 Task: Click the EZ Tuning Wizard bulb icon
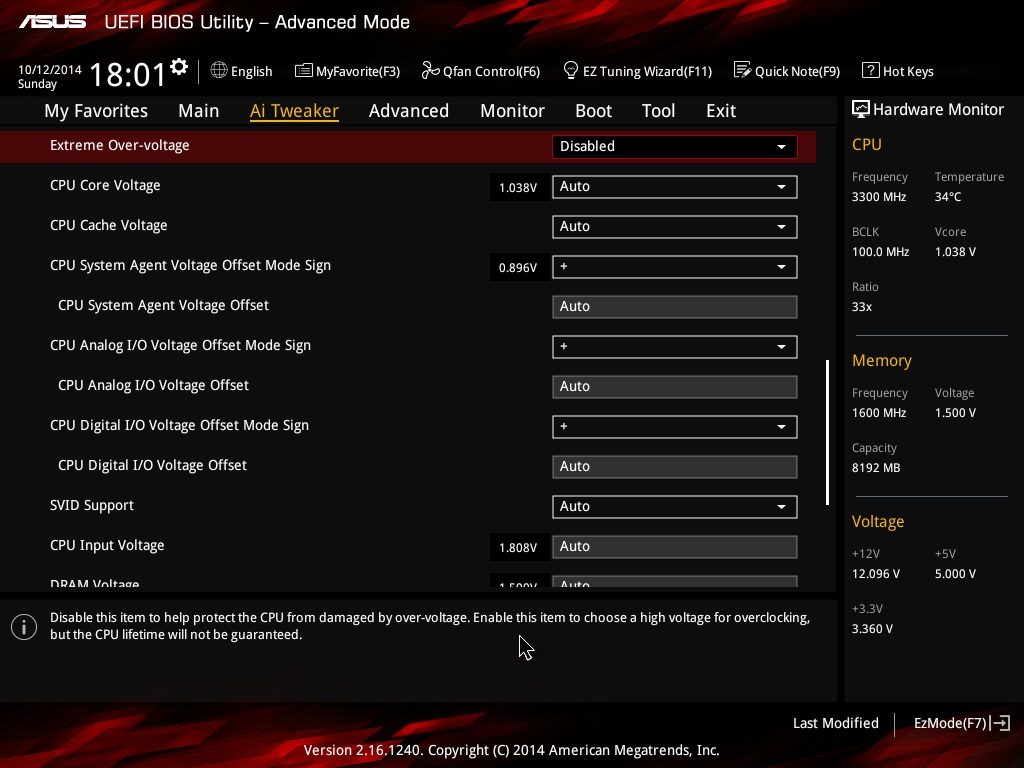570,70
